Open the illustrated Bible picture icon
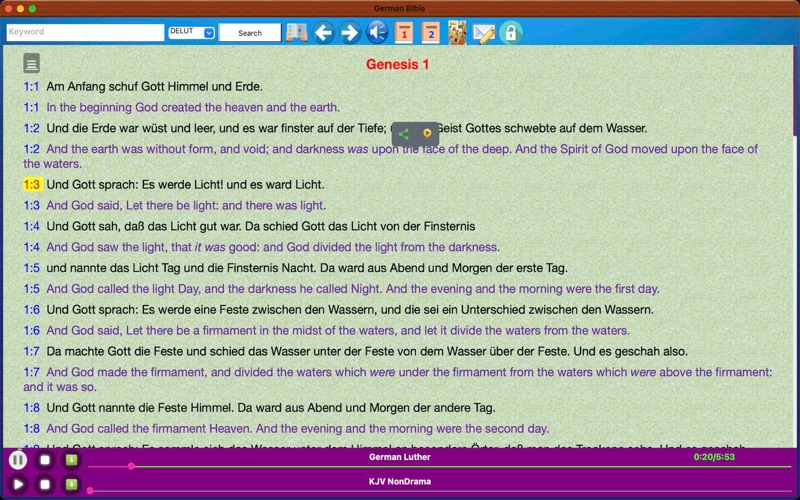Viewport: 800px width, 500px height. coord(457,33)
